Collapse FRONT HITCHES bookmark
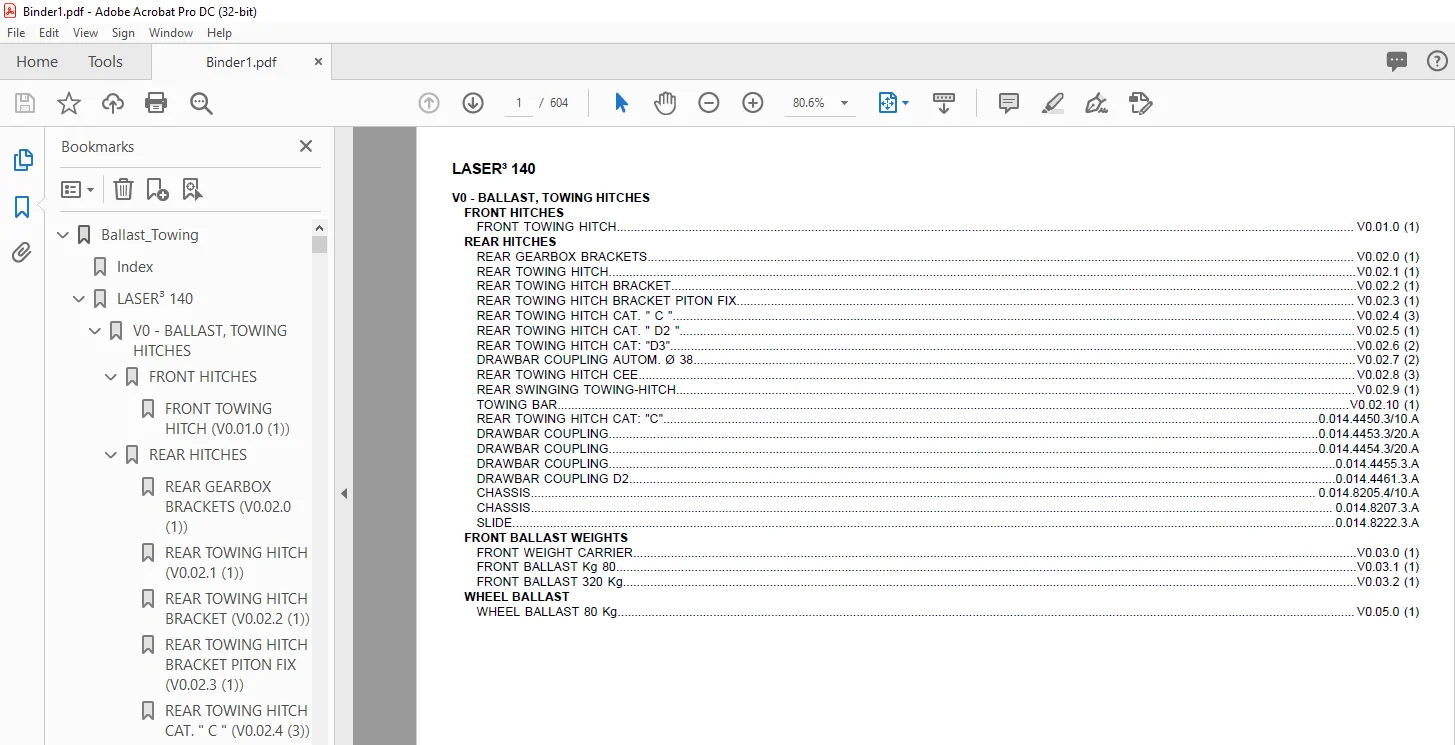 coord(111,377)
